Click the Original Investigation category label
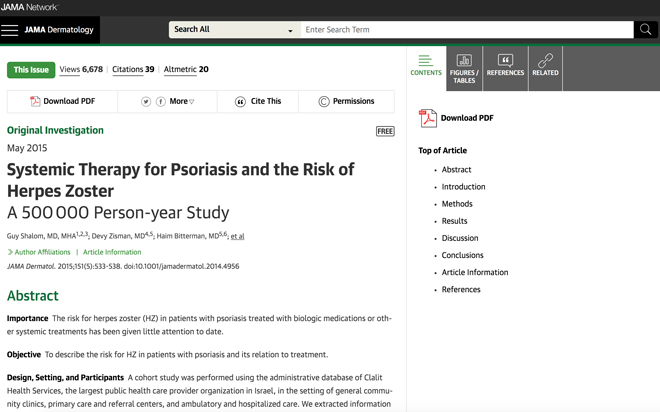Image resolution: width=660 pixels, height=412 pixels. (x=55, y=130)
